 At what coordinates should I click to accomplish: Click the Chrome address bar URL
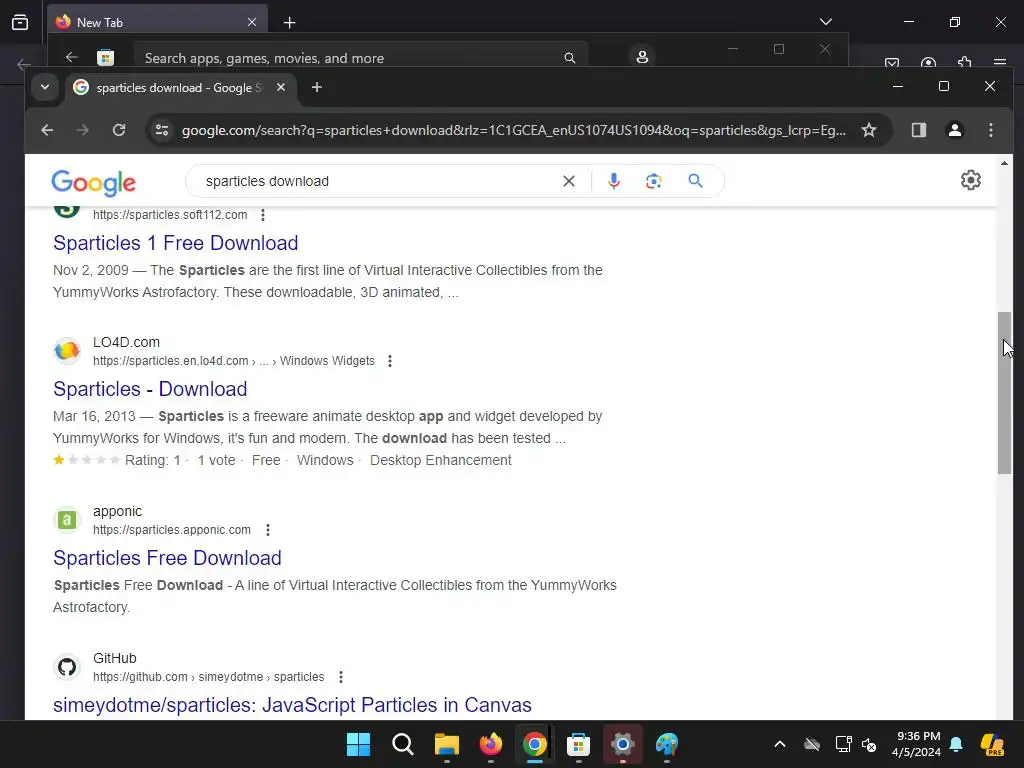[x=513, y=130]
